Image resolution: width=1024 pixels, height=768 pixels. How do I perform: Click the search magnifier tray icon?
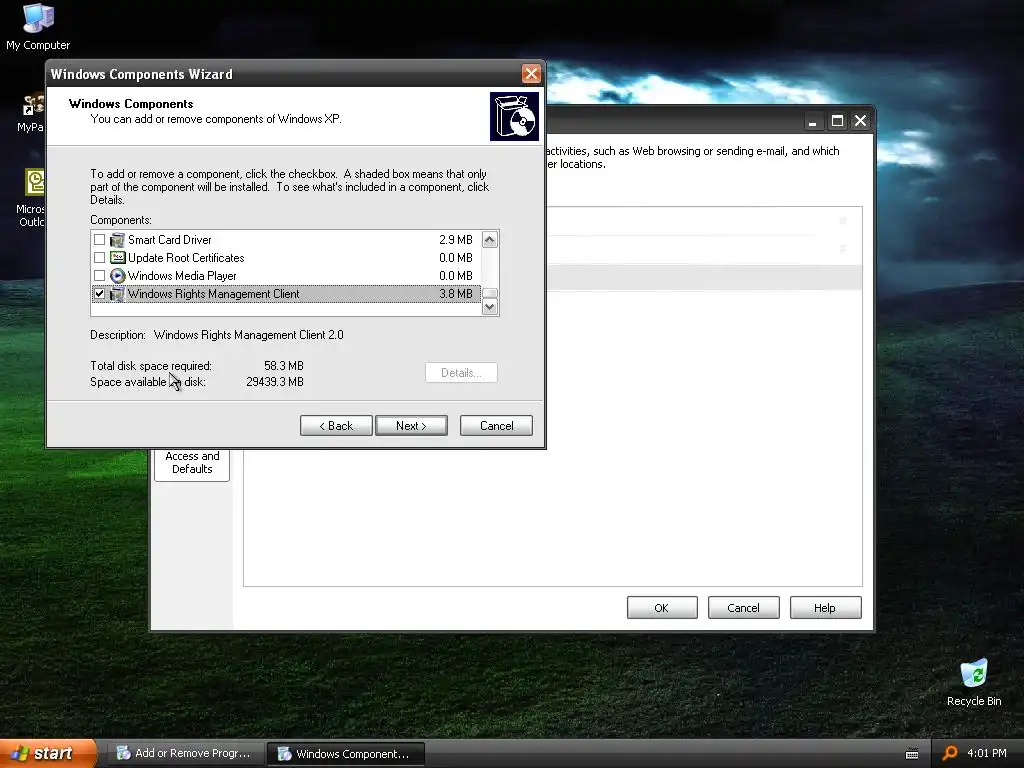click(950, 754)
